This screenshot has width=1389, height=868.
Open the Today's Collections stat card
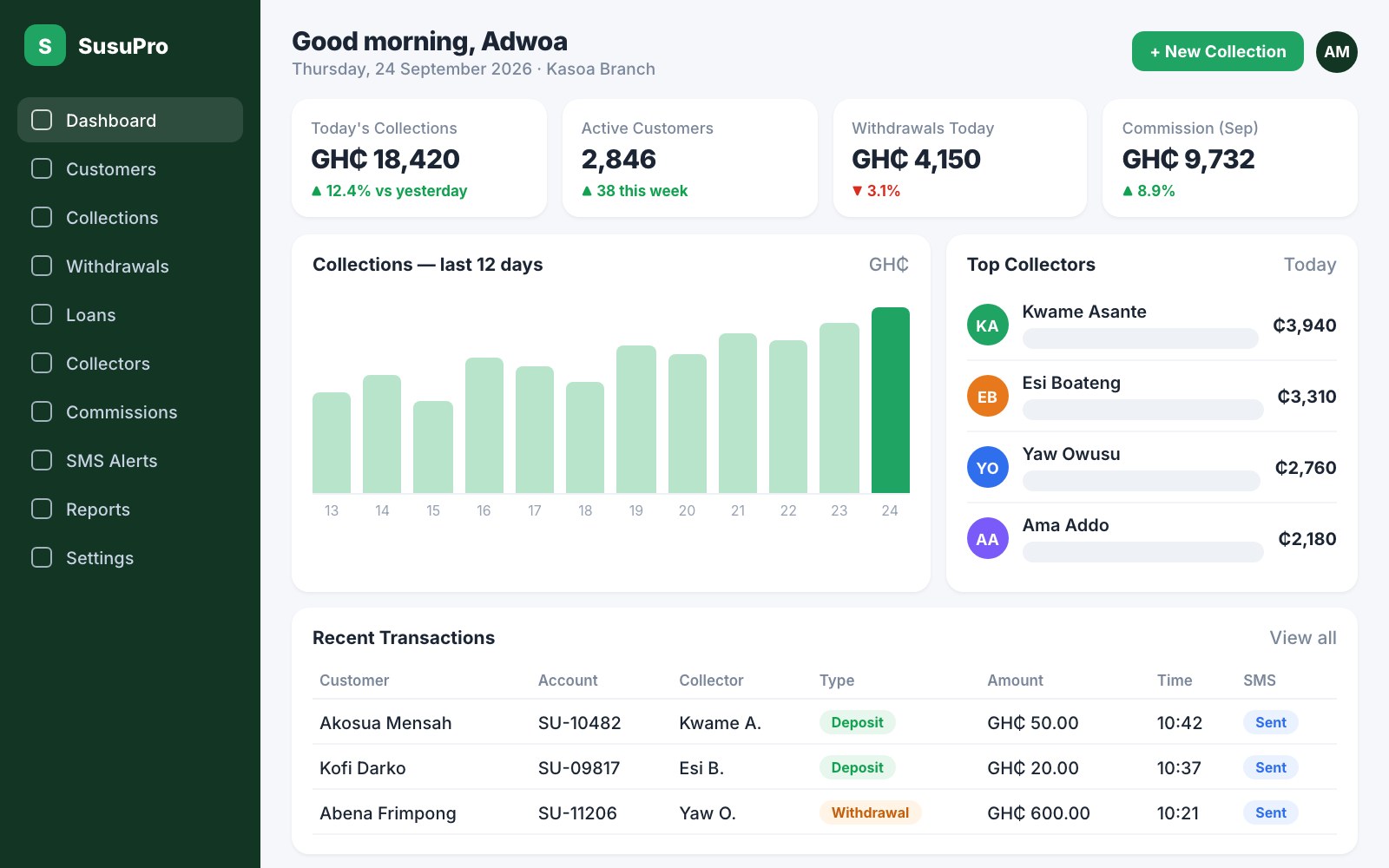click(419, 158)
